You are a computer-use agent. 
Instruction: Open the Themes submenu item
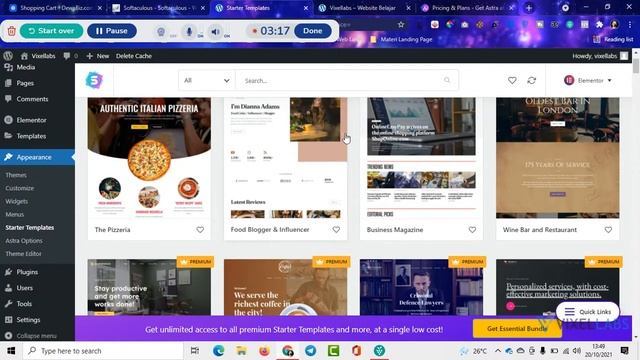[x=16, y=175]
